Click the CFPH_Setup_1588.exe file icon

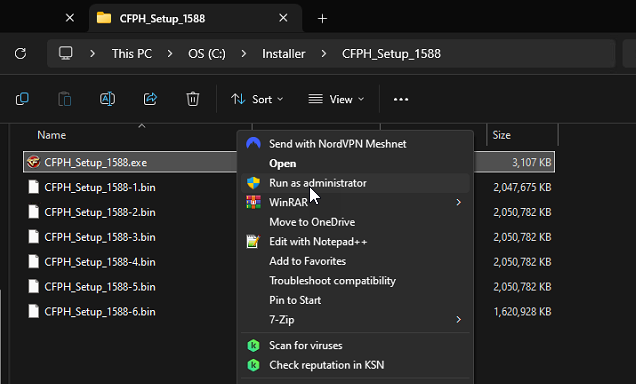(33, 162)
